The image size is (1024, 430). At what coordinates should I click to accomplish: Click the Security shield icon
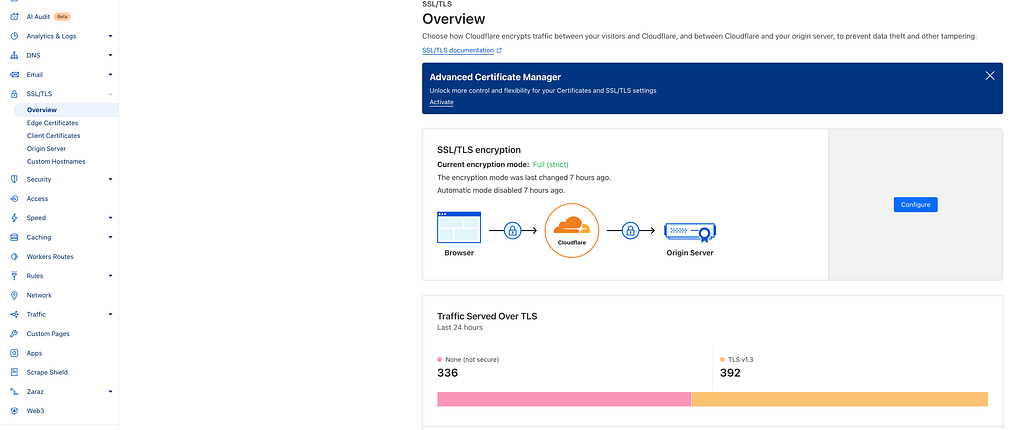tap(14, 179)
